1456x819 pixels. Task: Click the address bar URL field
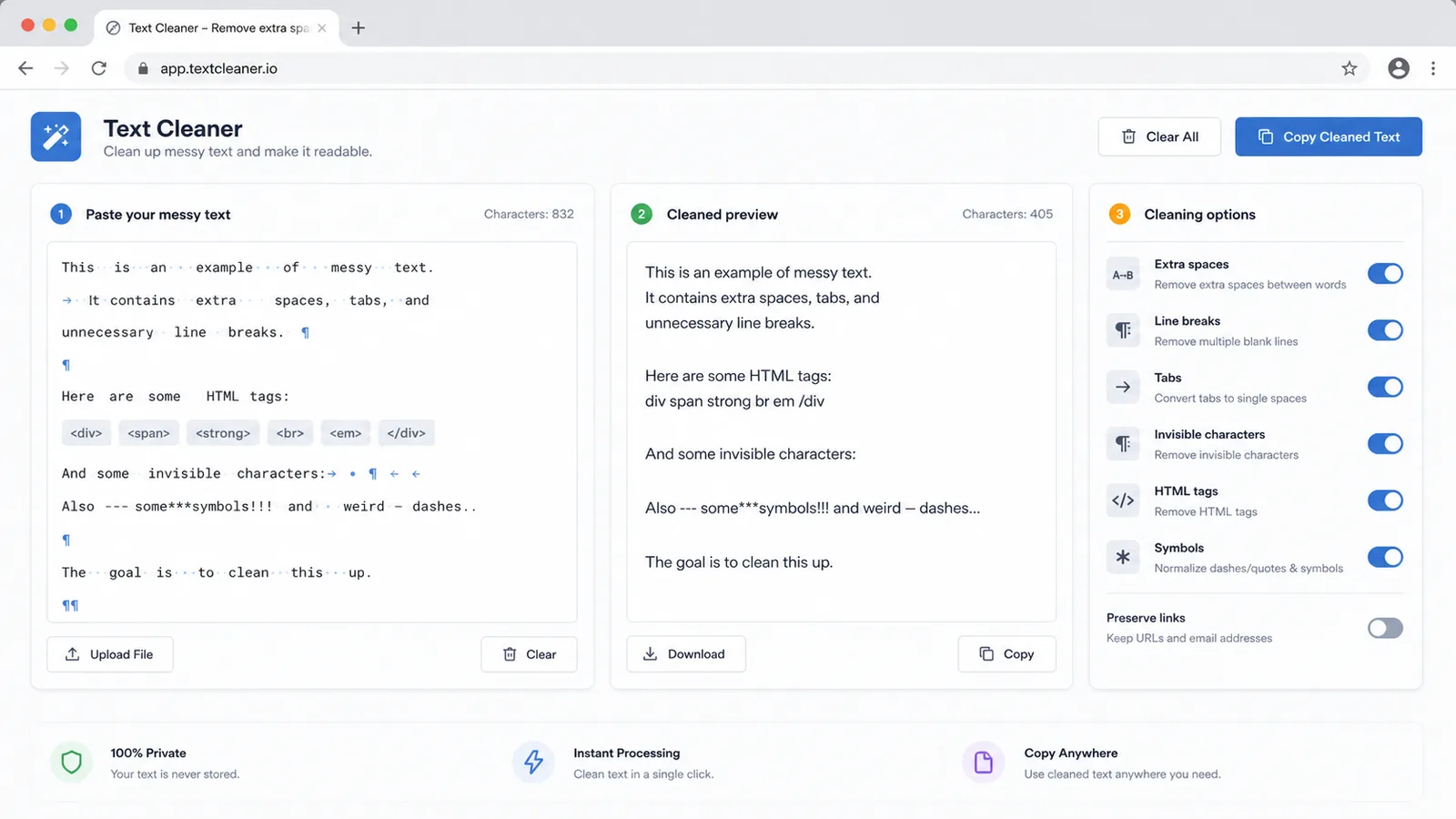(746, 68)
